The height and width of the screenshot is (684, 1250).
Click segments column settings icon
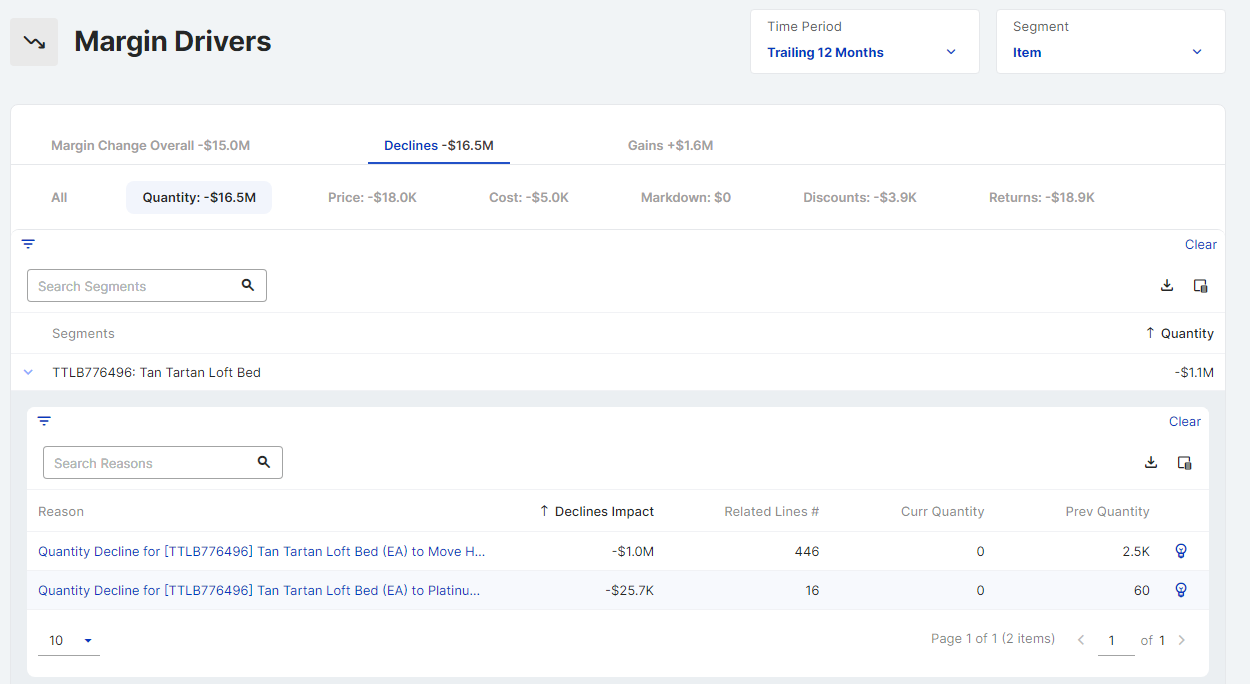pyautogui.click(x=1200, y=286)
